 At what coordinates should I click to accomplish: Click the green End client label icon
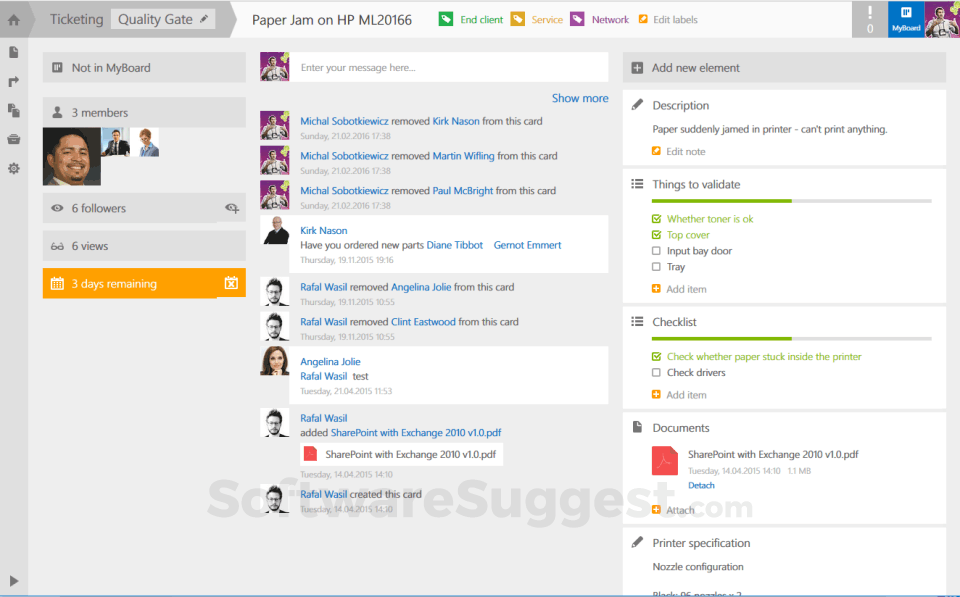point(446,19)
